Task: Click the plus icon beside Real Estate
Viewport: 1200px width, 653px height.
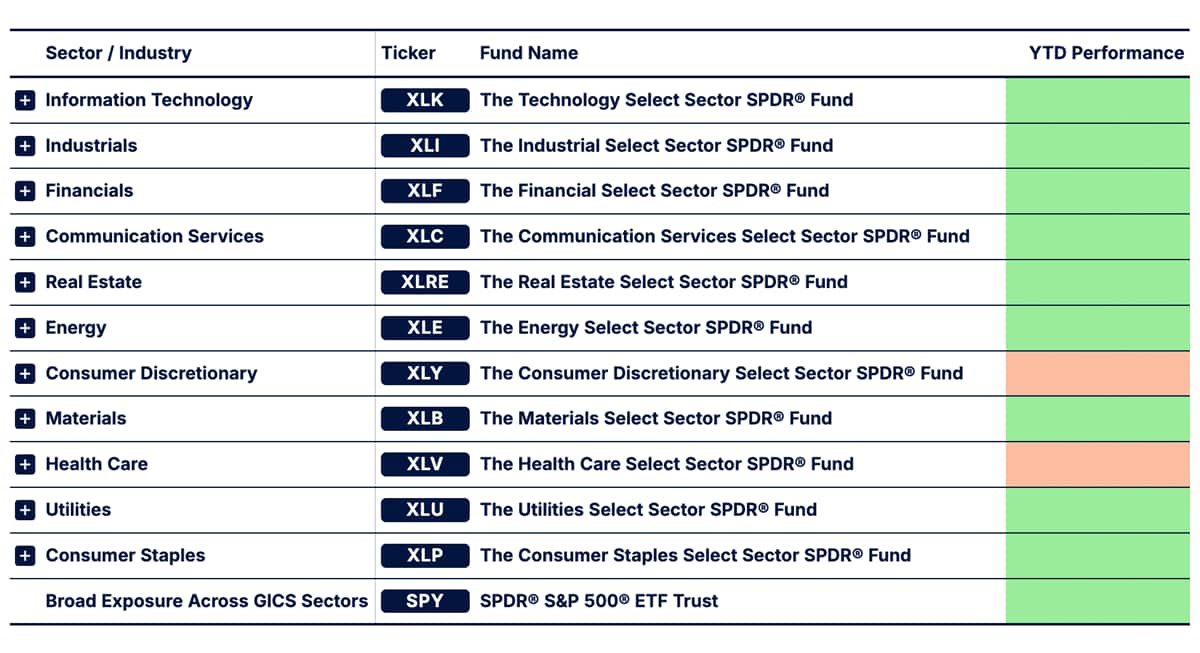Action: point(26,283)
